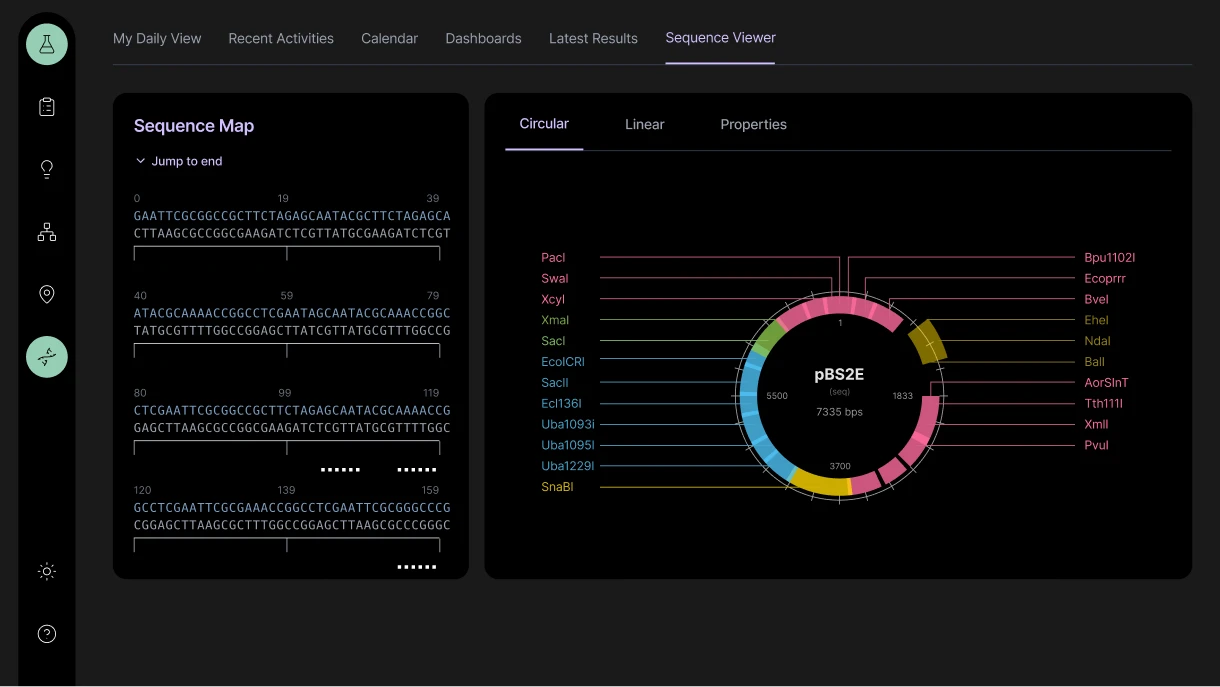
Task: Select the SnaBI enzyme label
Action: click(x=557, y=487)
